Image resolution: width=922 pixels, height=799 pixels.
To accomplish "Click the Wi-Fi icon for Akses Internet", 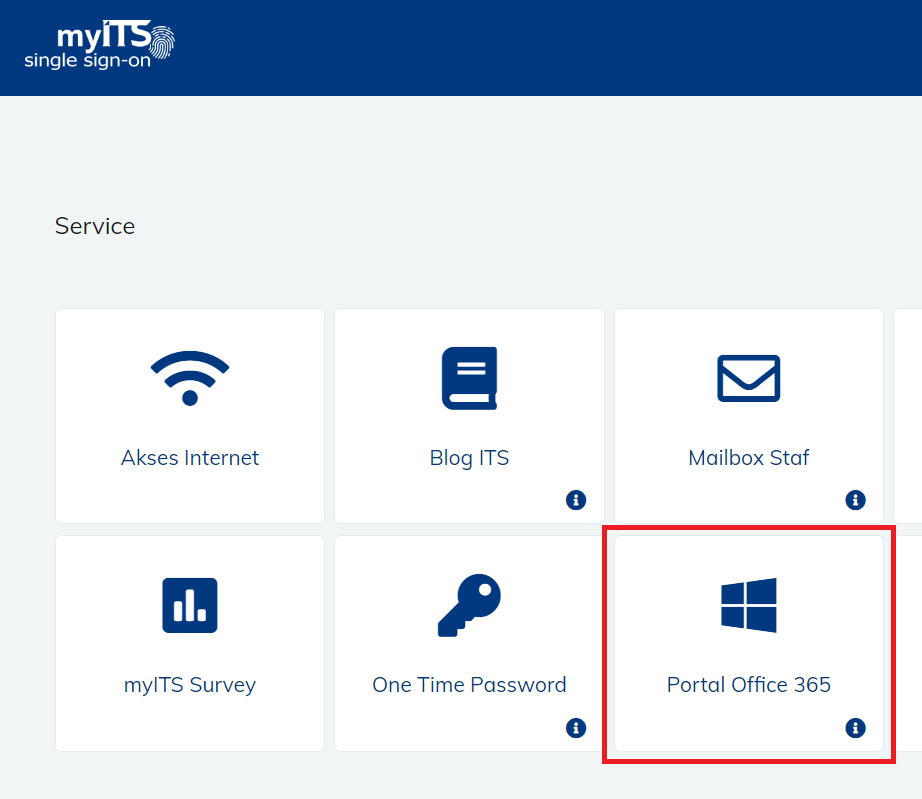I will 190,378.
